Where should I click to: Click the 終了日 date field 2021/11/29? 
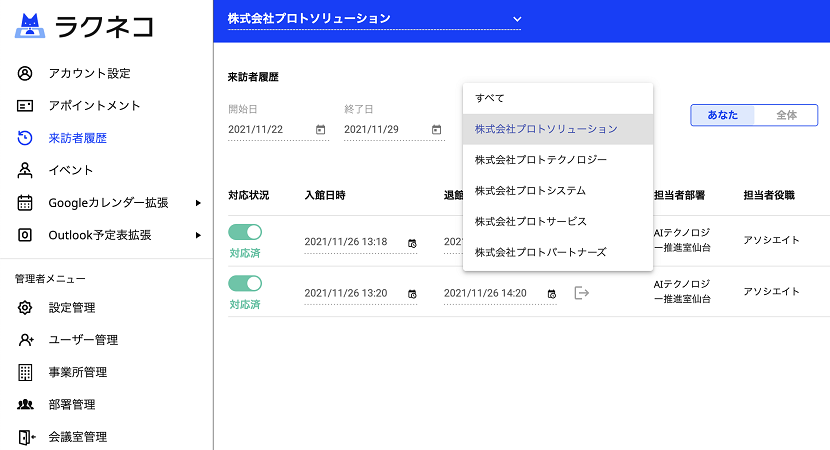[x=394, y=130]
